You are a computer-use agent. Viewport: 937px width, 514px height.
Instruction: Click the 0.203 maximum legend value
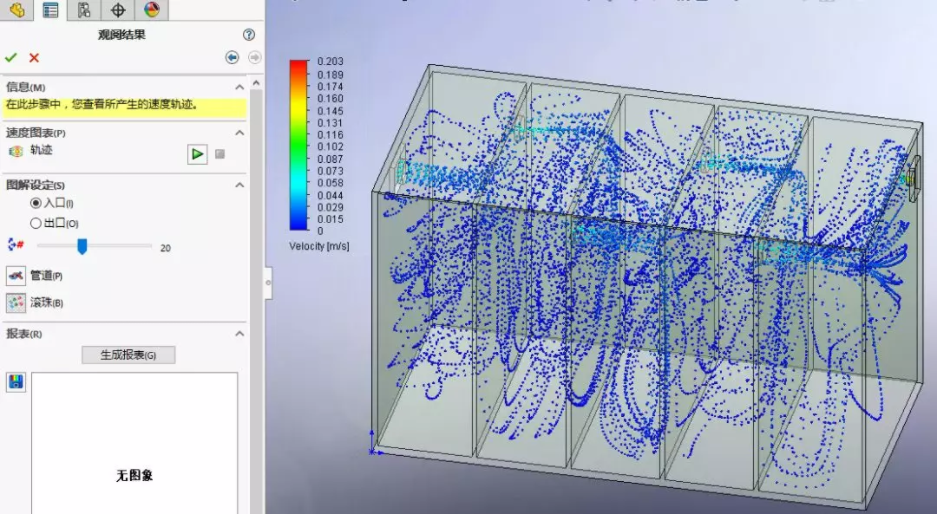(x=330, y=62)
